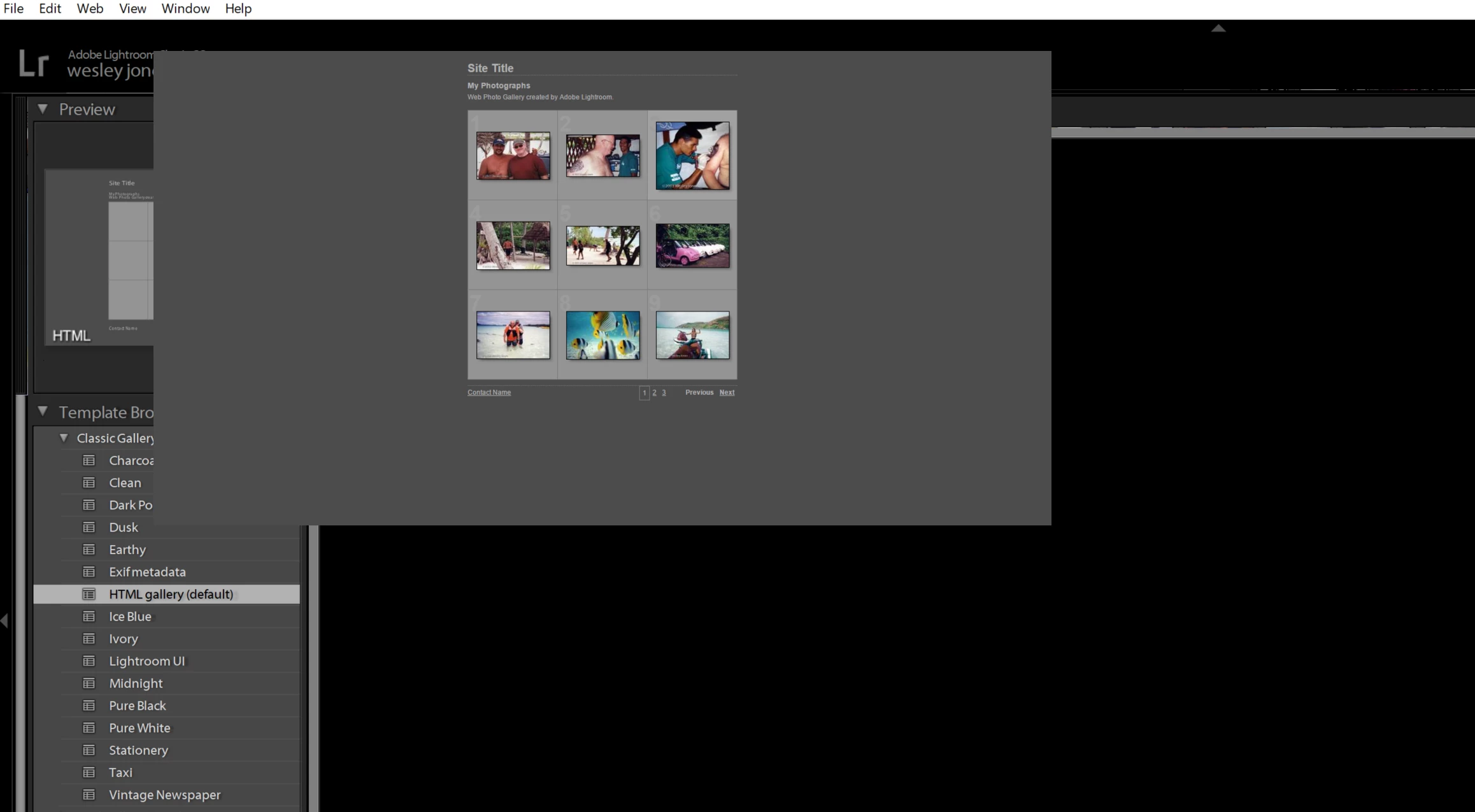Select the Stationery template
1475x812 pixels.
(138, 750)
